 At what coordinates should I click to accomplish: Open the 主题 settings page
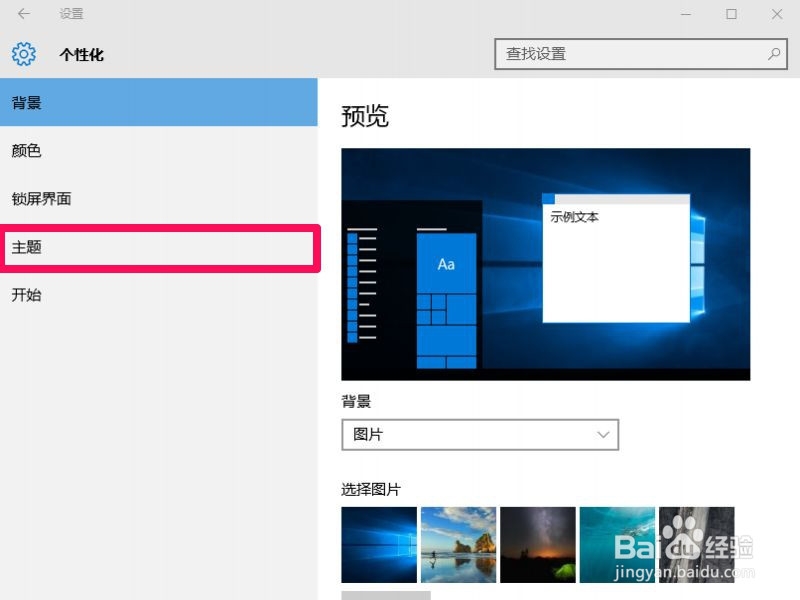click(x=159, y=247)
